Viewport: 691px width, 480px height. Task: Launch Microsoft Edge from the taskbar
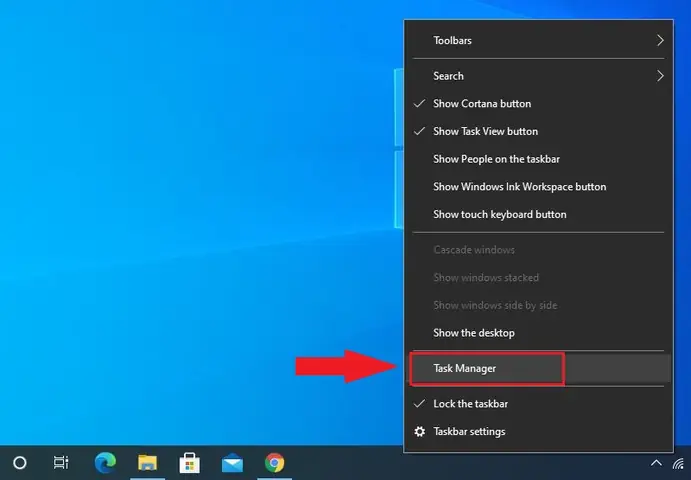(105, 463)
